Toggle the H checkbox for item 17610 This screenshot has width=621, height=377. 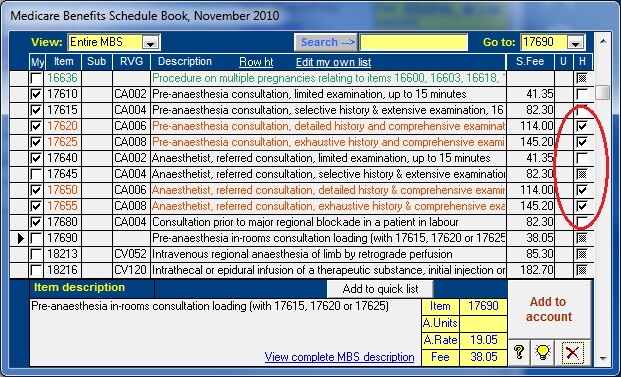tap(582, 94)
